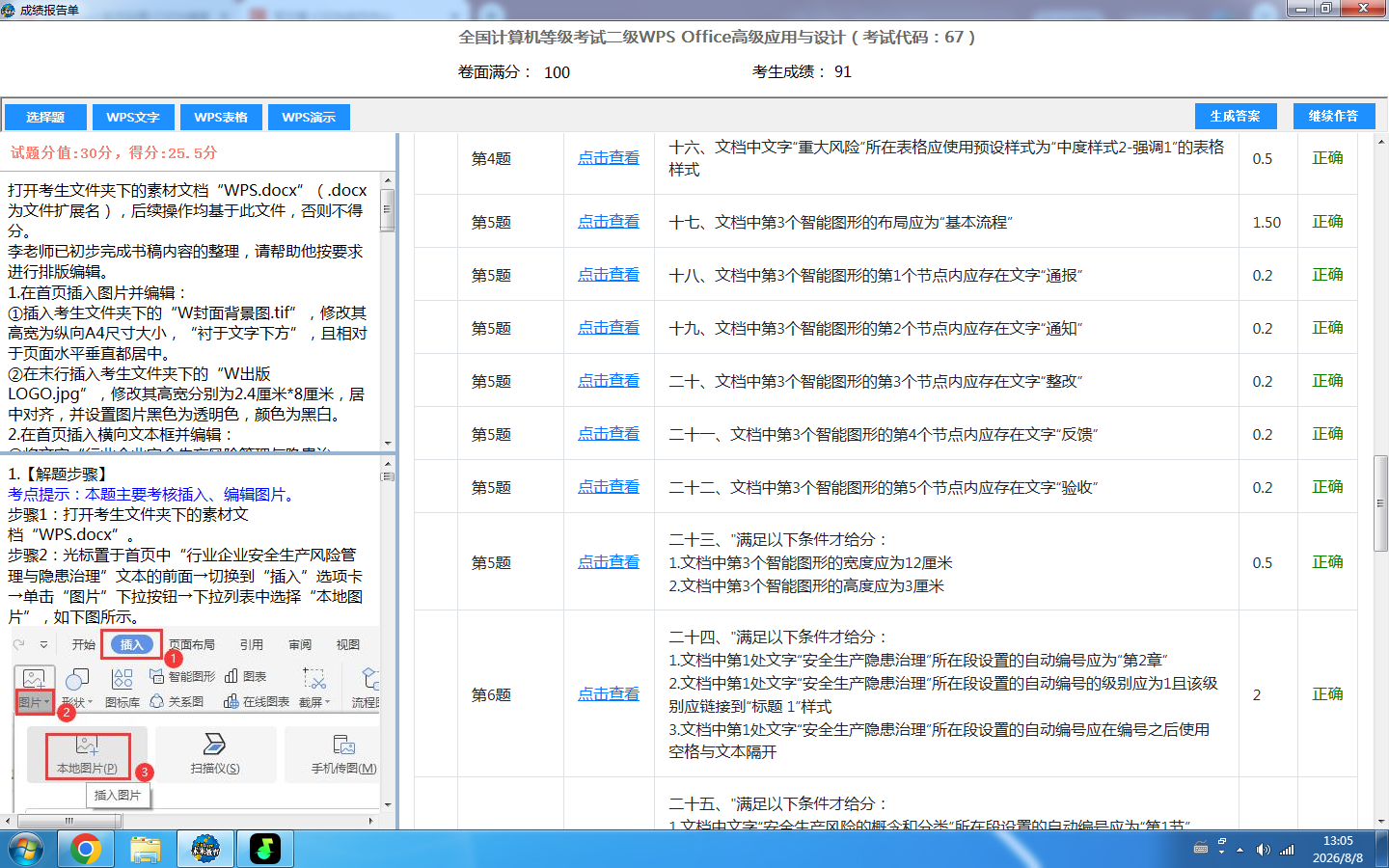Click the blue '考点提示' hint line
1389x868 pixels.
click(x=150, y=494)
